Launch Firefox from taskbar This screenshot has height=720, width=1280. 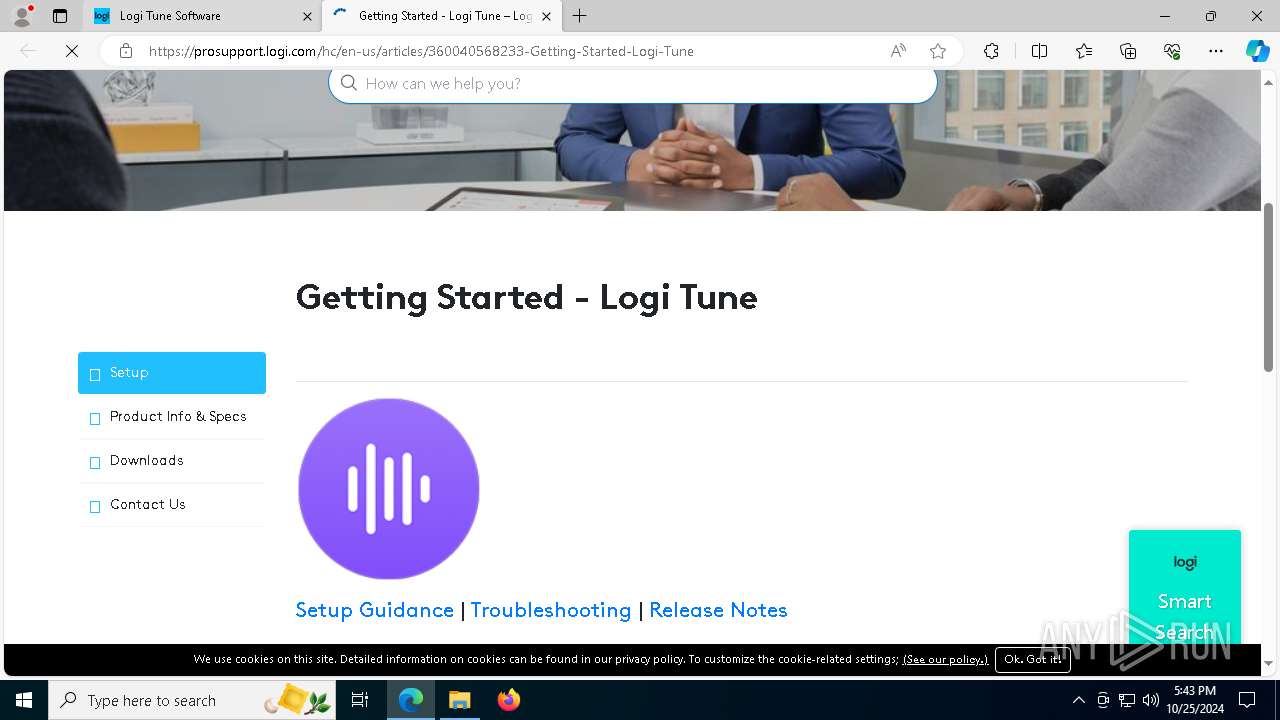pyautogui.click(x=508, y=700)
